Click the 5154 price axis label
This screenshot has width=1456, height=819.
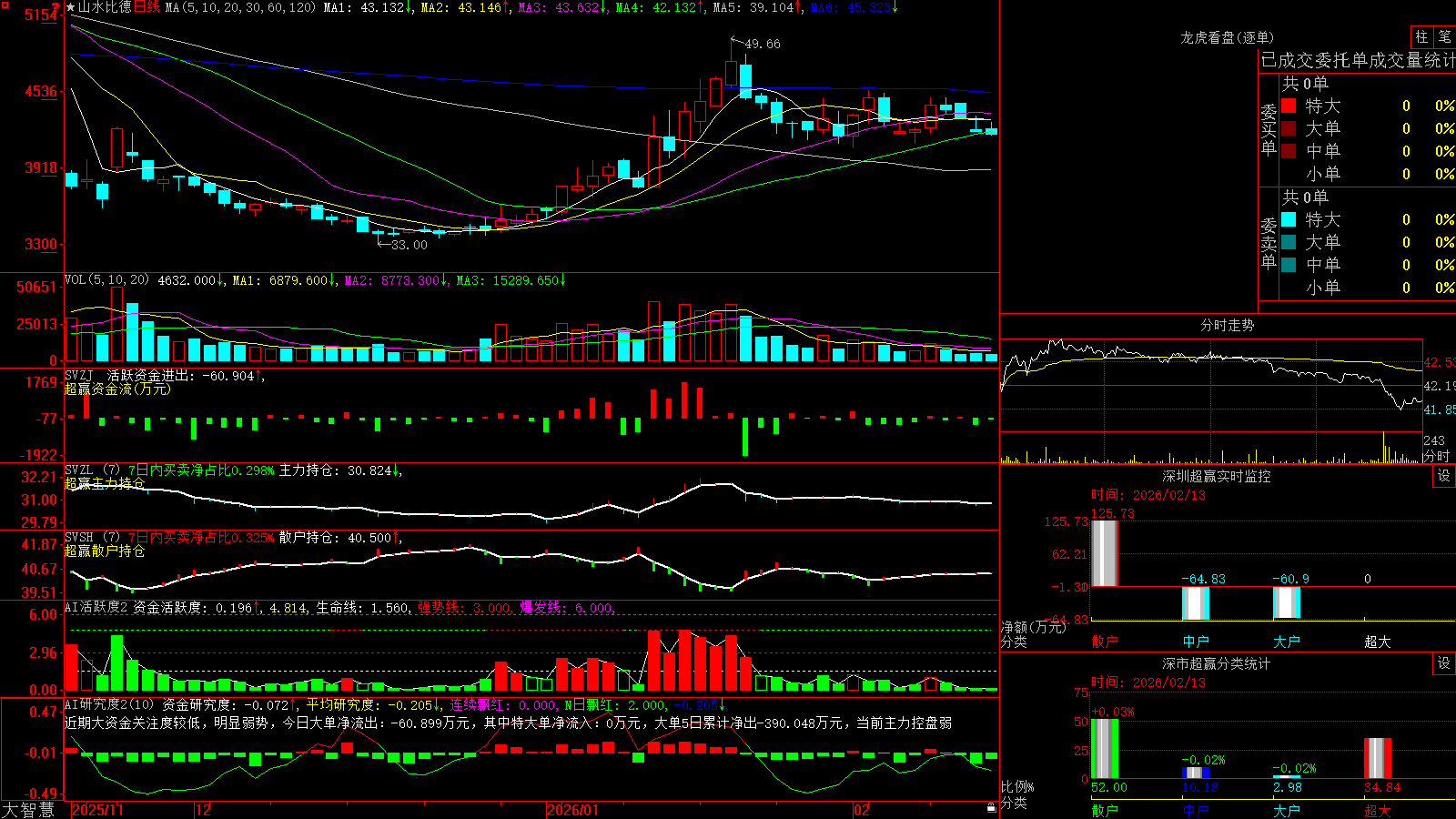click(x=42, y=15)
